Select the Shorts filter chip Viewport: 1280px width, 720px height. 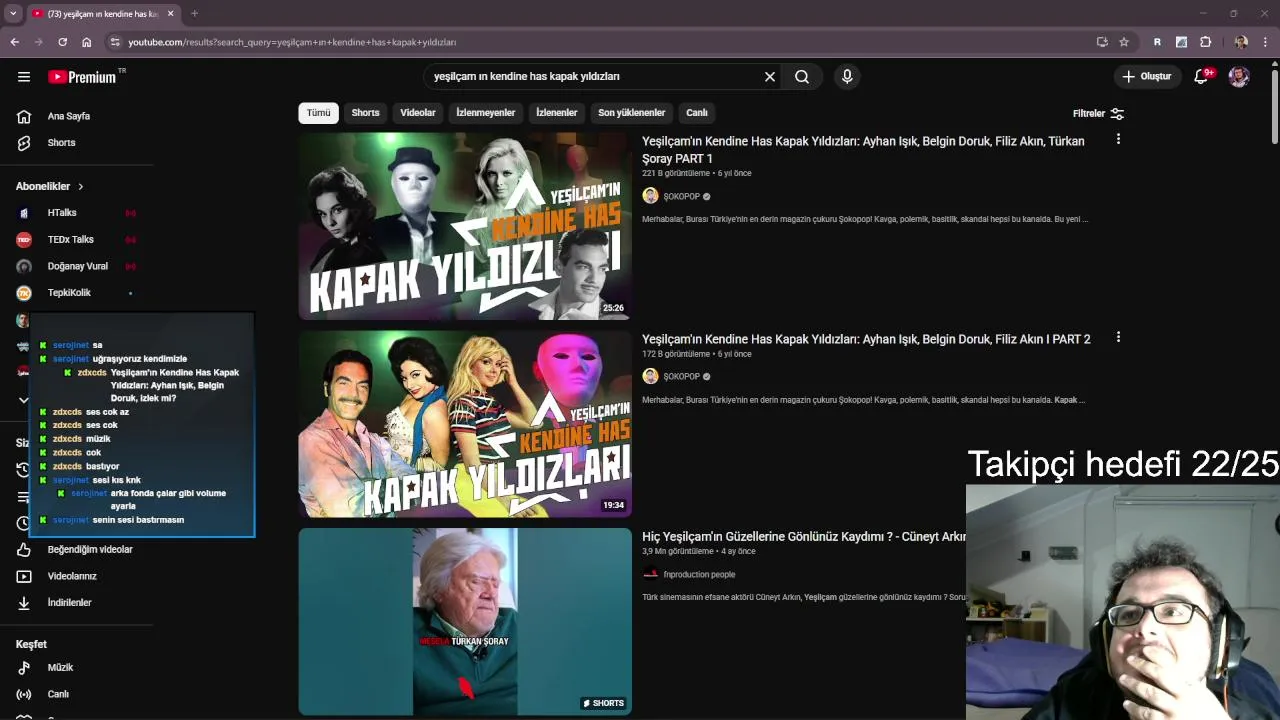(x=365, y=113)
